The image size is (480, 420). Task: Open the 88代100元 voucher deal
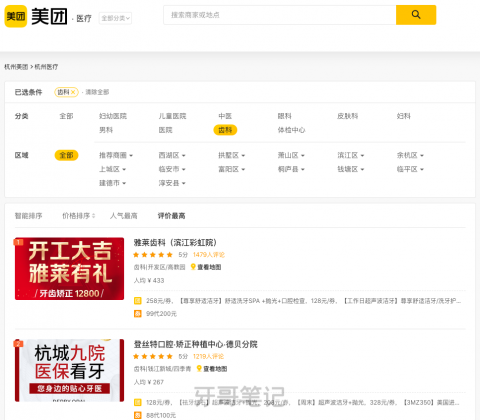[161, 415]
